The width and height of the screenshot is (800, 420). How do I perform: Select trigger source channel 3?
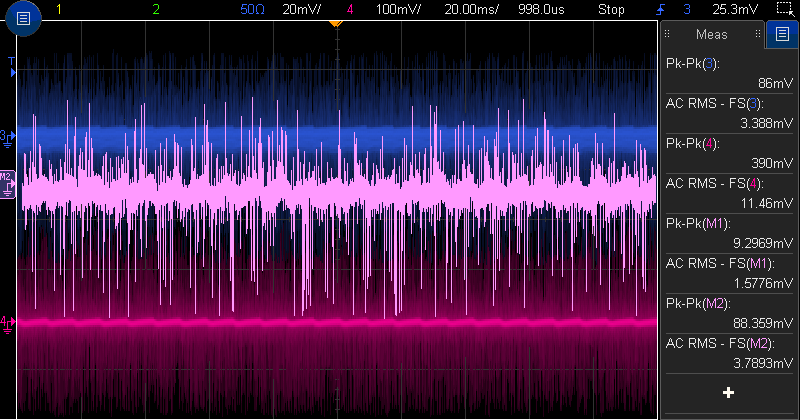687,9
